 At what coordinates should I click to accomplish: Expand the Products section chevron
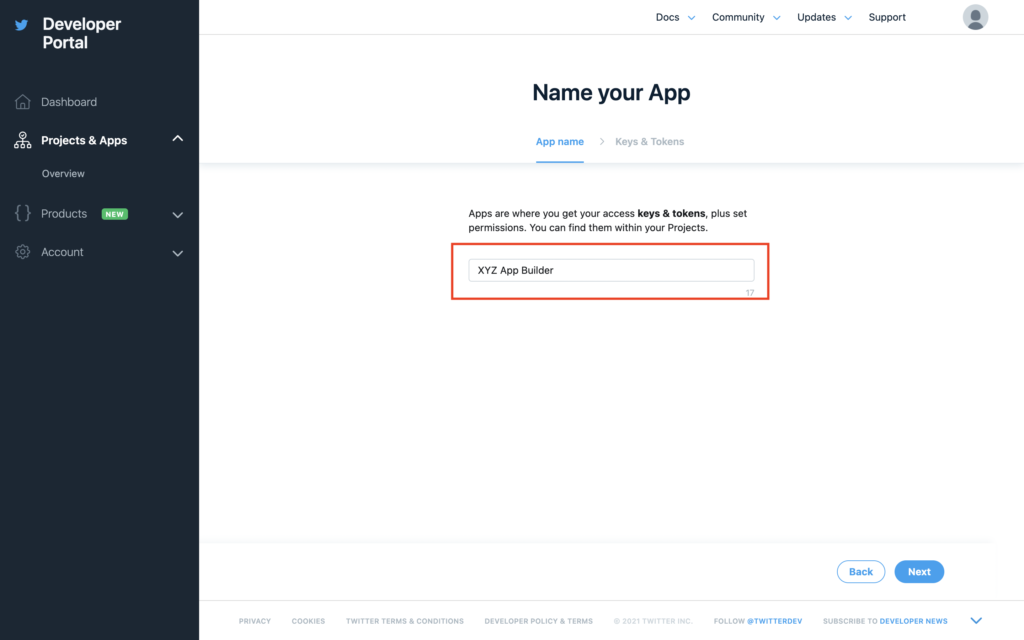pos(178,214)
